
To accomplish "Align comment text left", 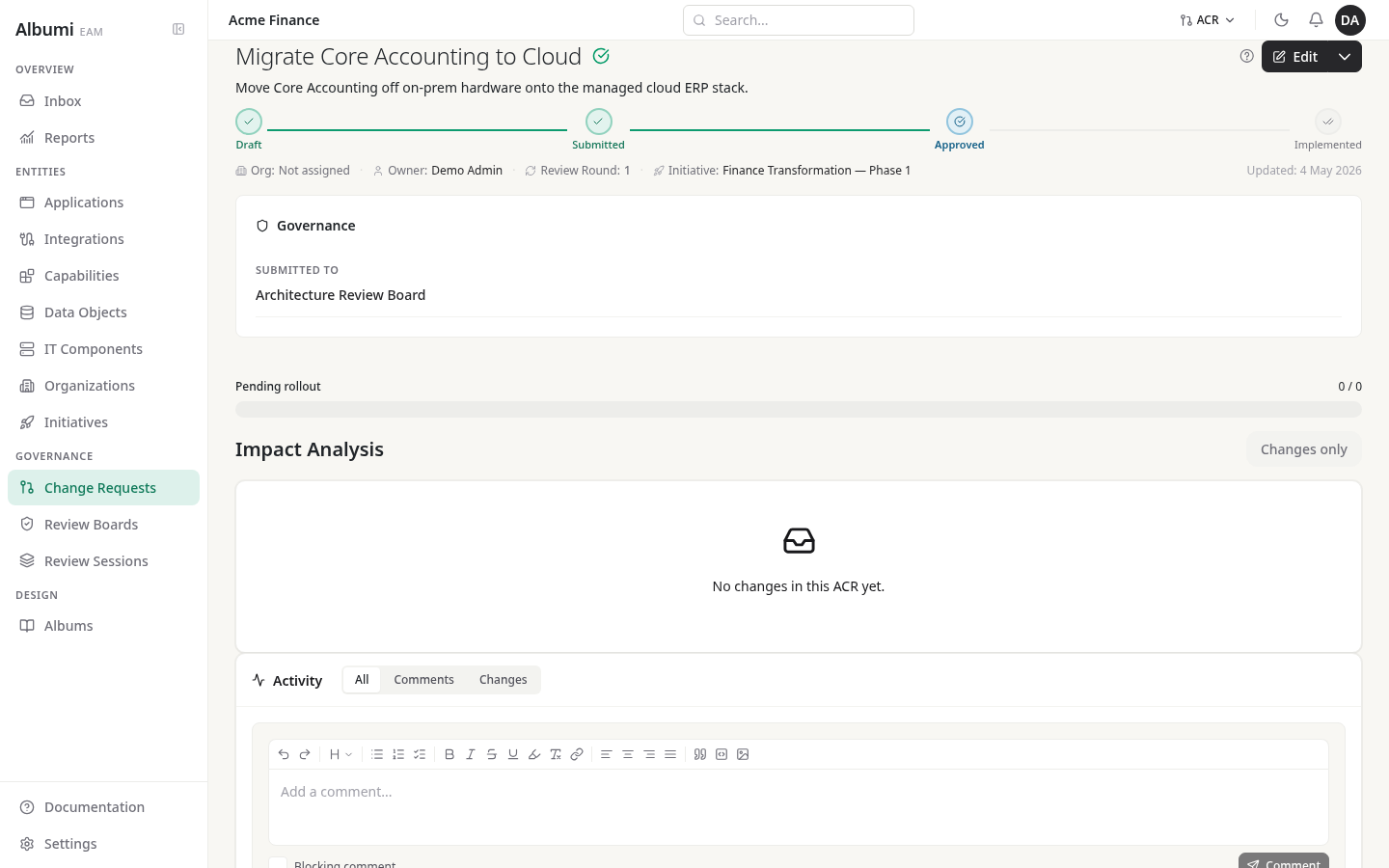I will [607, 754].
